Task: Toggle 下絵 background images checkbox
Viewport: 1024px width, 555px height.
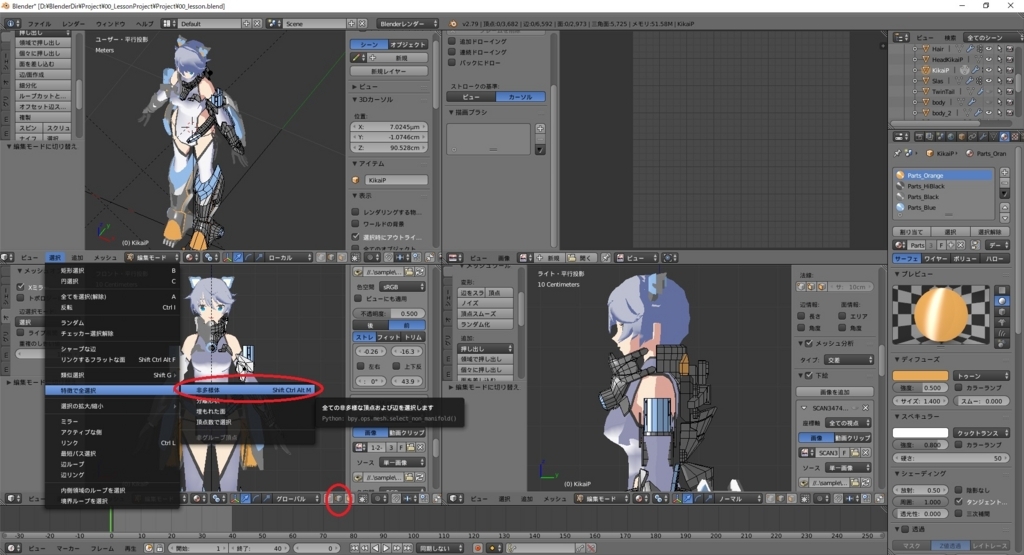Action: coord(809,375)
